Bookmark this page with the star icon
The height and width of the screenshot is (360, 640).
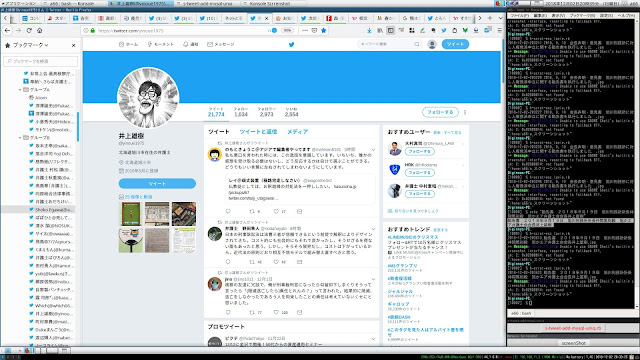[x=324, y=30]
